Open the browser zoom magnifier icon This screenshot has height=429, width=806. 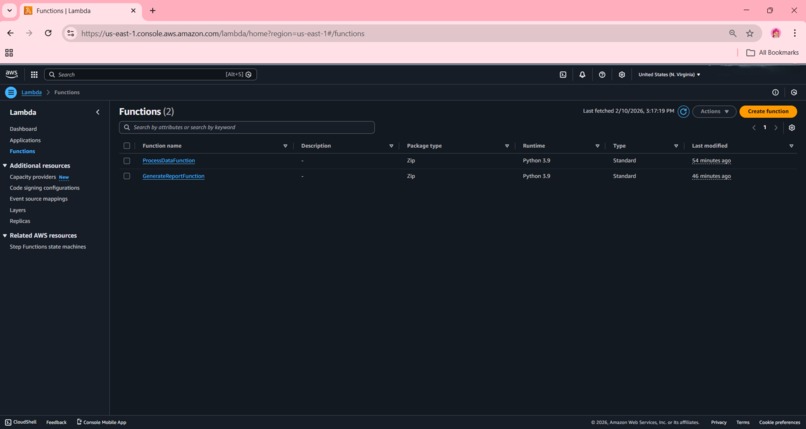732,33
